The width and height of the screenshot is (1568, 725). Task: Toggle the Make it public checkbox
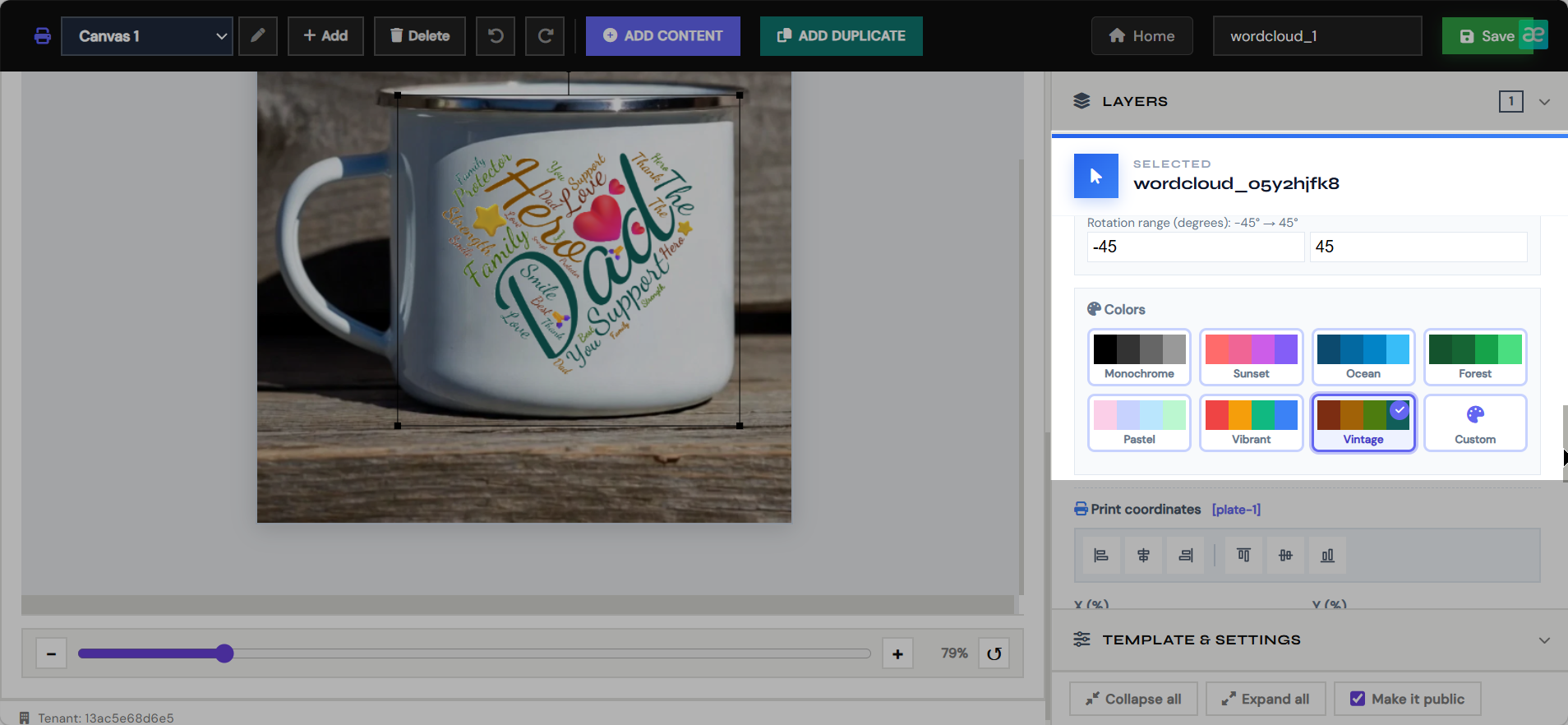1358,699
